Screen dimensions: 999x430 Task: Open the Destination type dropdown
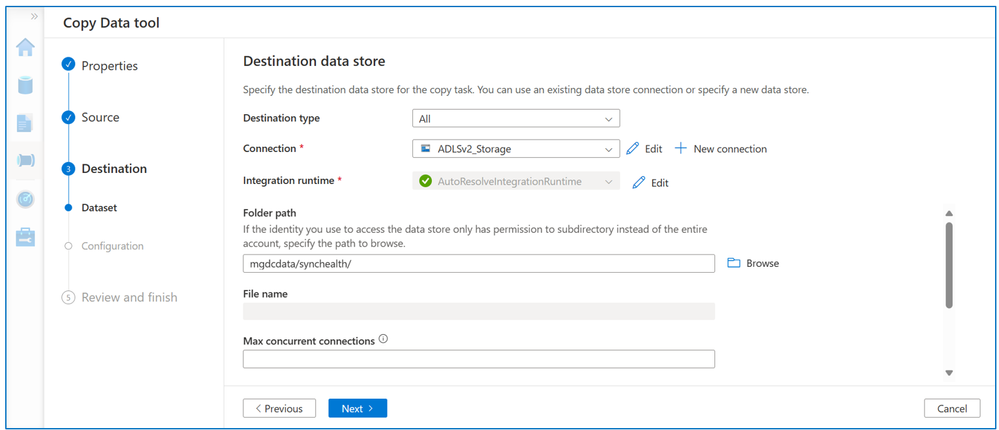516,118
